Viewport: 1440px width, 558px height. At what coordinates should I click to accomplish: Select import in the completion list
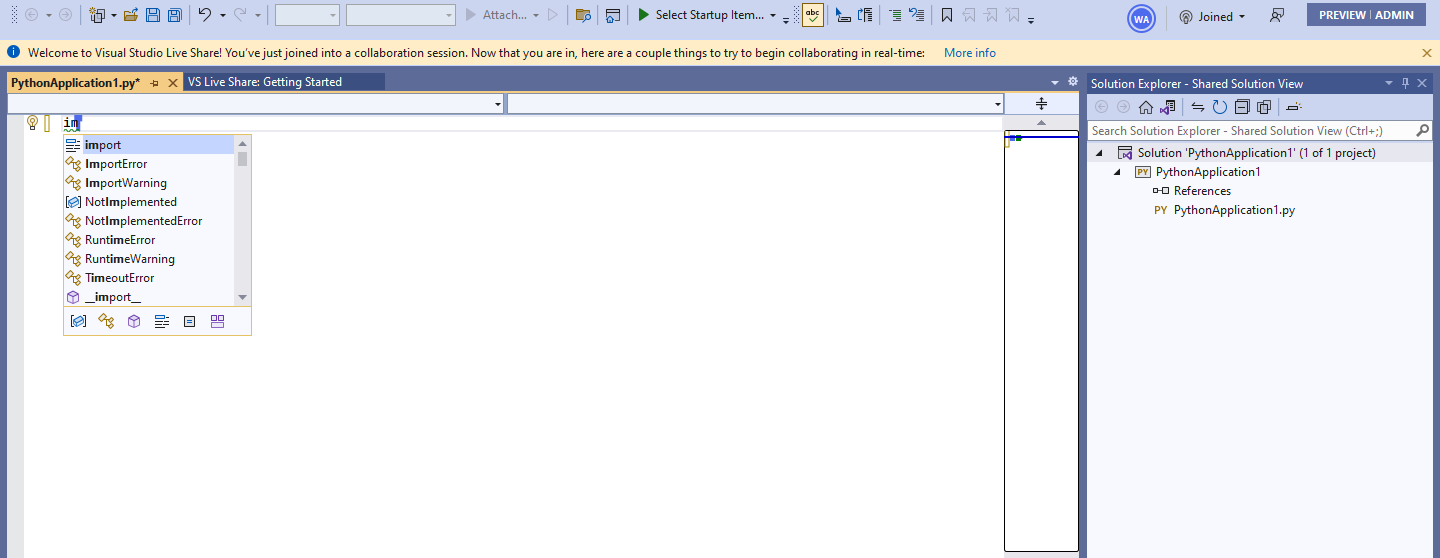click(x=150, y=145)
